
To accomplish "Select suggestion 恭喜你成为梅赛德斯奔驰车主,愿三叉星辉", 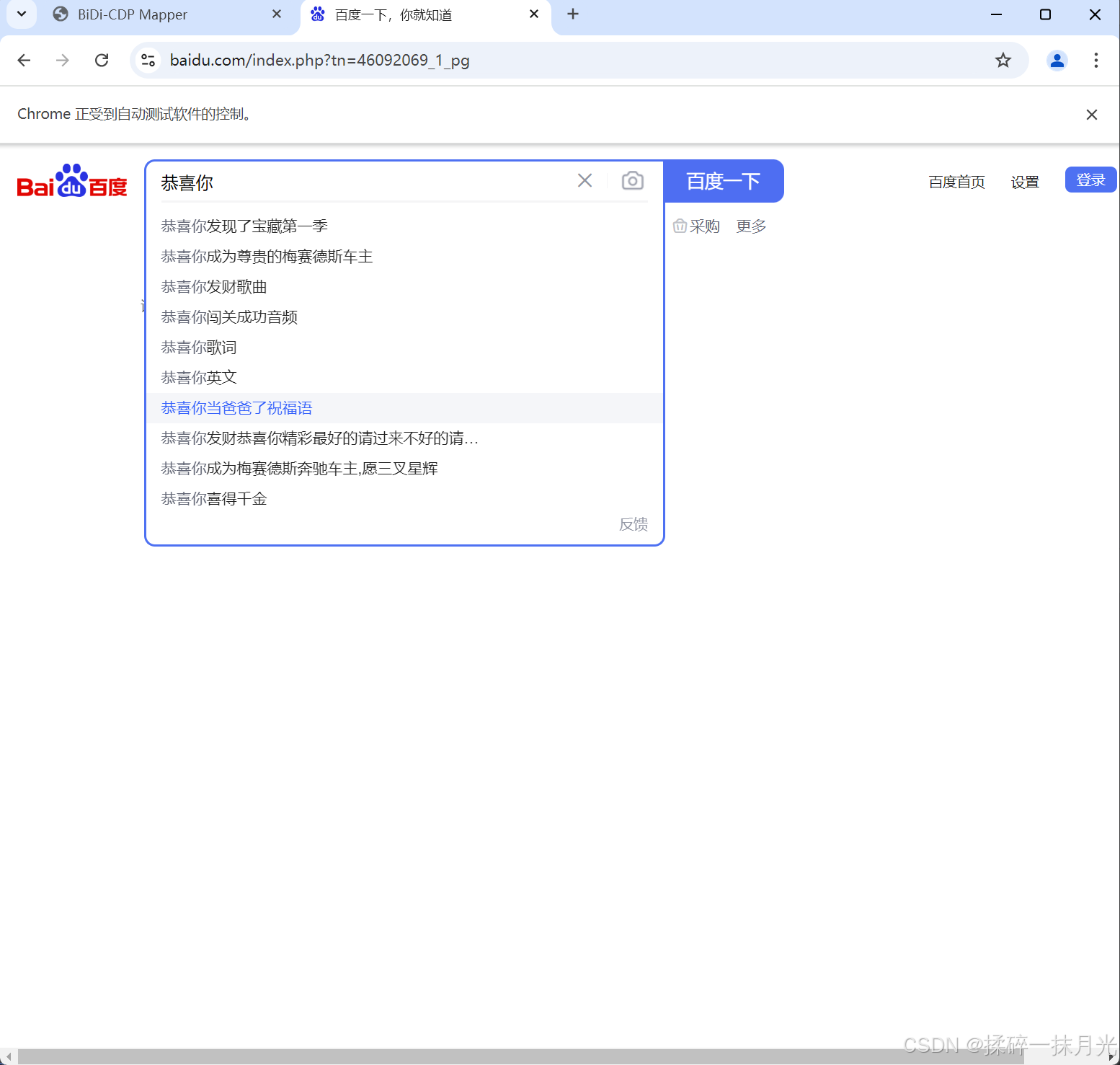I will click(404, 469).
